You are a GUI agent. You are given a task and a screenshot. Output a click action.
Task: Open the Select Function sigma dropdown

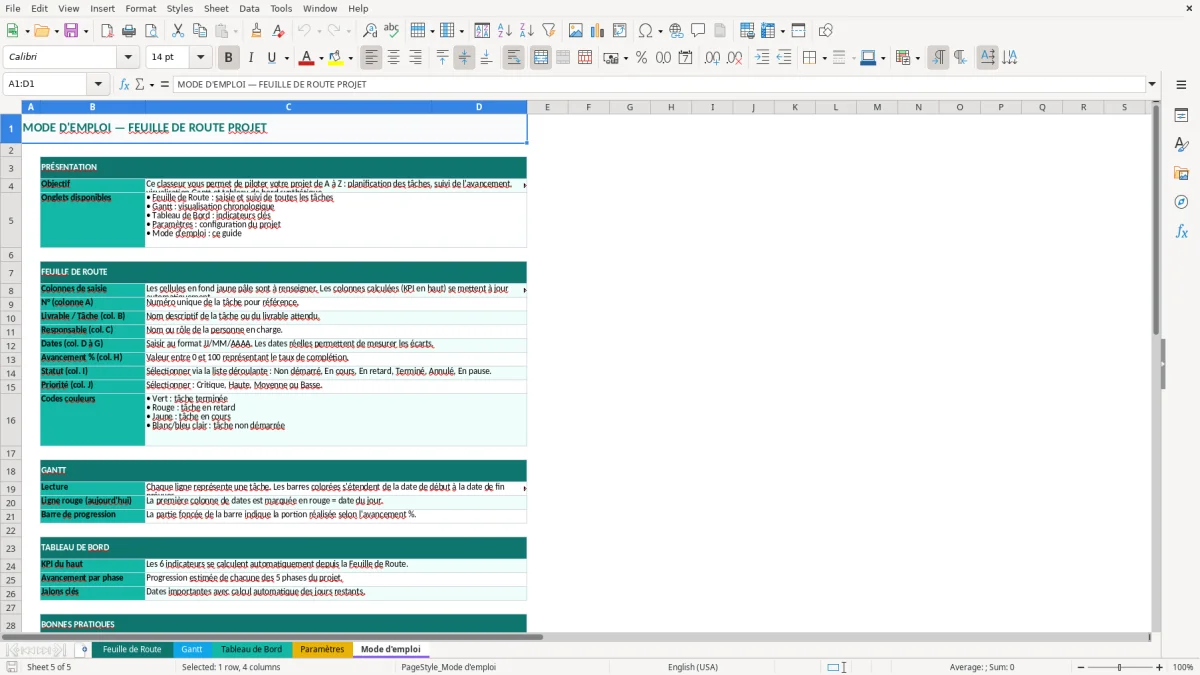tap(150, 85)
